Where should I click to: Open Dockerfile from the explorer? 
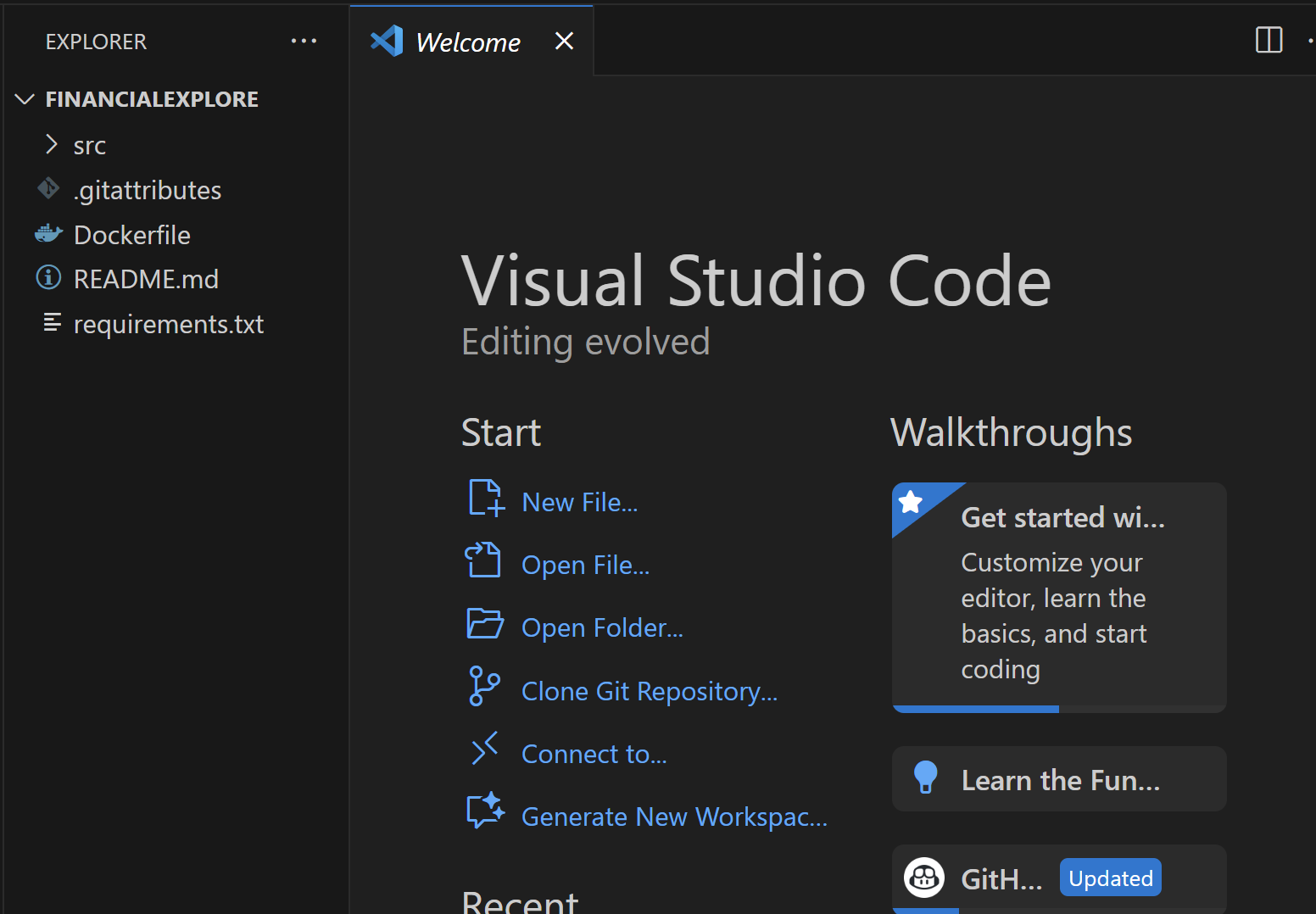coord(131,235)
